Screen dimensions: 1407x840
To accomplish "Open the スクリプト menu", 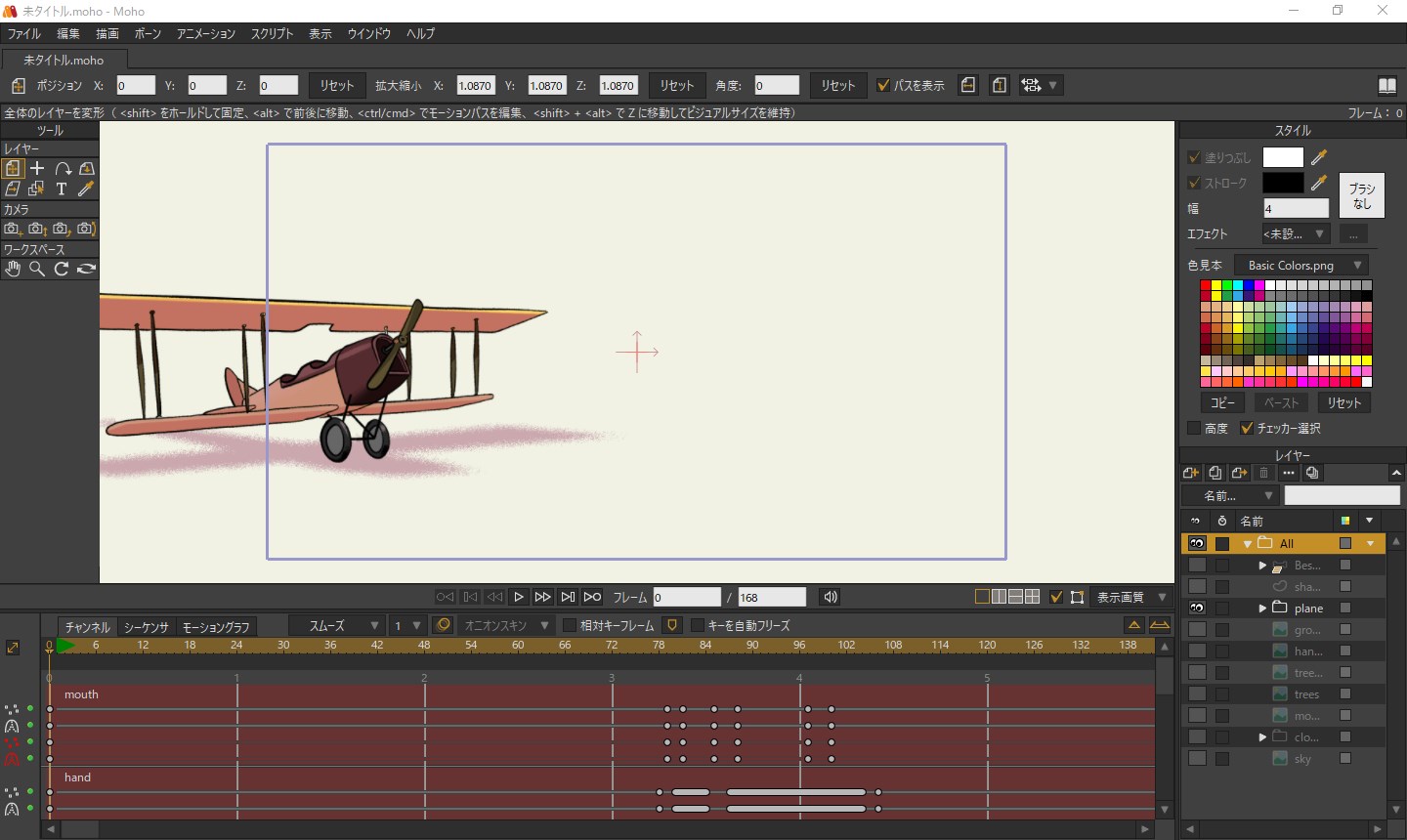I will (272, 33).
